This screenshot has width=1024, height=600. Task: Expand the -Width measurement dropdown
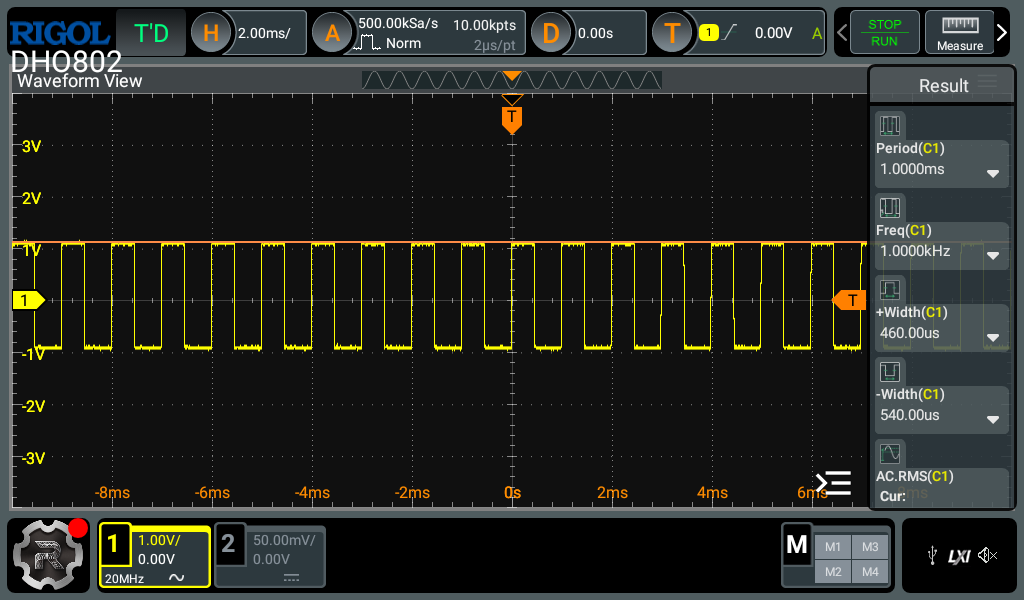point(992,418)
